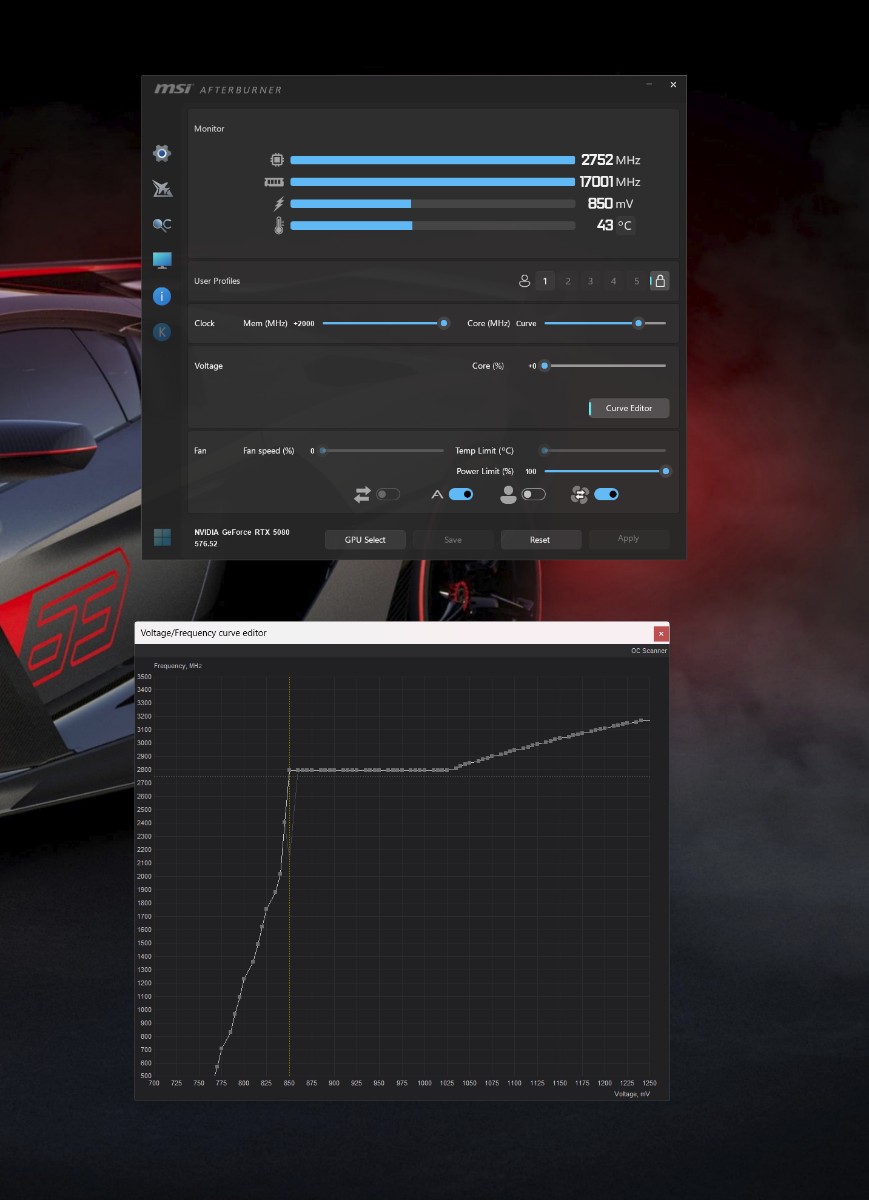The image size is (869, 1200).
Task: Open the Curve Editor button
Action: 629,408
